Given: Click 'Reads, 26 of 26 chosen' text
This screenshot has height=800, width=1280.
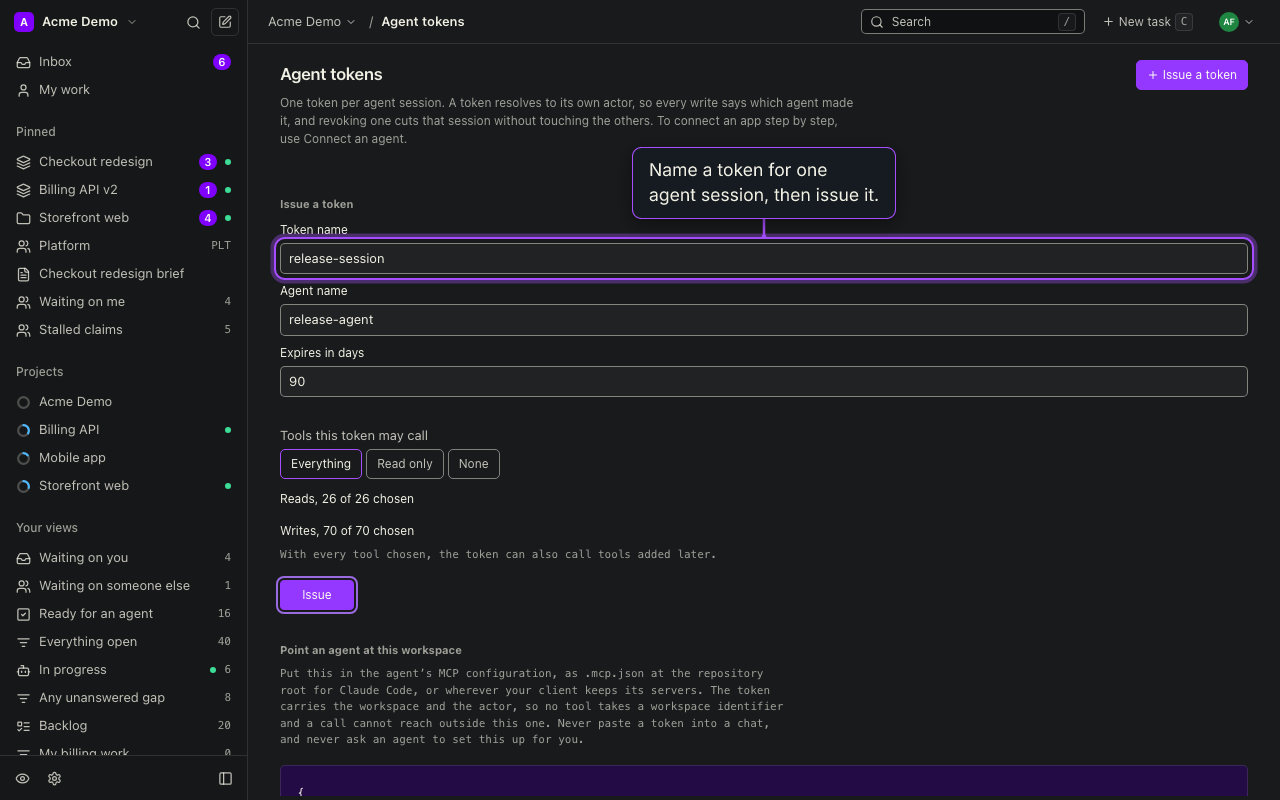Looking at the screenshot, I should (347, 499).
